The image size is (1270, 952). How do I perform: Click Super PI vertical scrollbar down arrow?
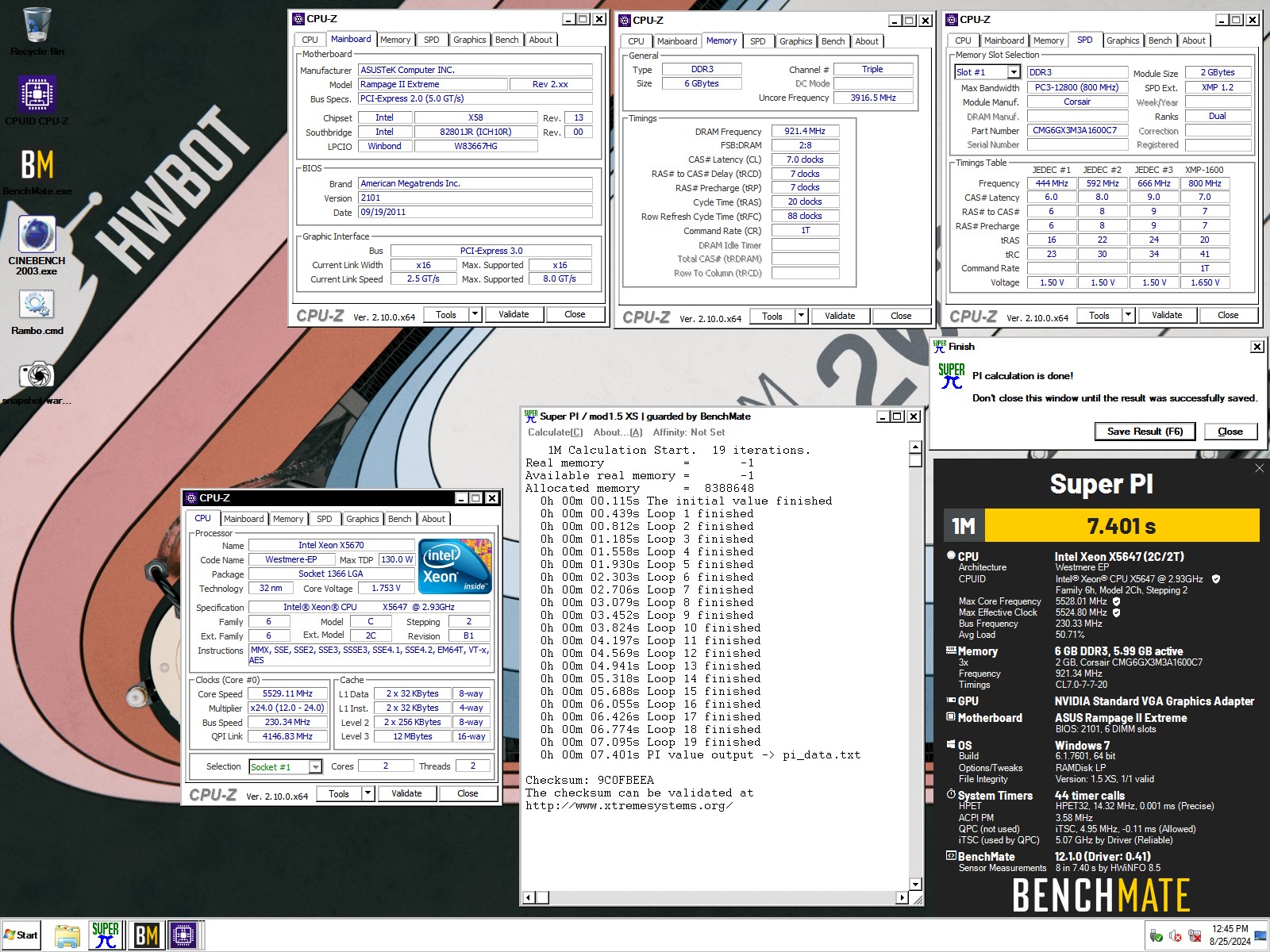pos(915,884)
